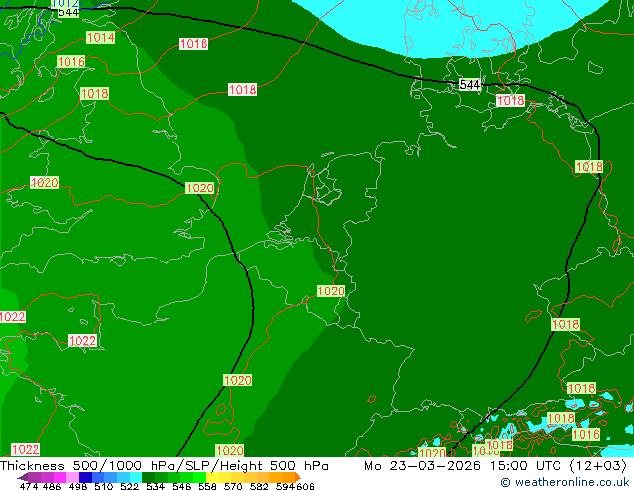Pick the bright yellow legend swatch at 558
Screen dimensions: 634x490
point(212,477)
